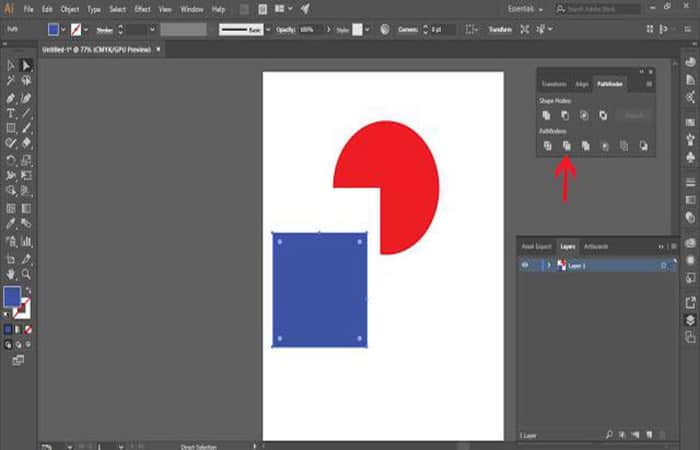Select the Gradient tool
This screenshot has height=450, width=700.
pyautogui.click(x=26, y=208)
